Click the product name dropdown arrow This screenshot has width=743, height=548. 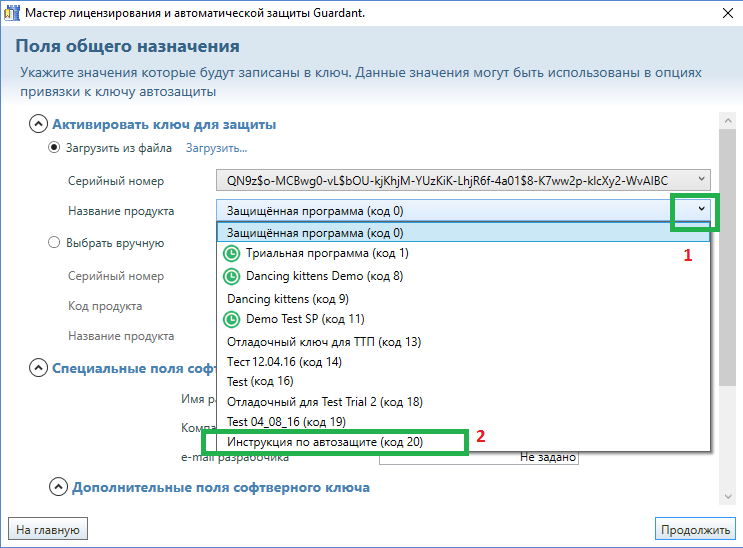(701, 210)
